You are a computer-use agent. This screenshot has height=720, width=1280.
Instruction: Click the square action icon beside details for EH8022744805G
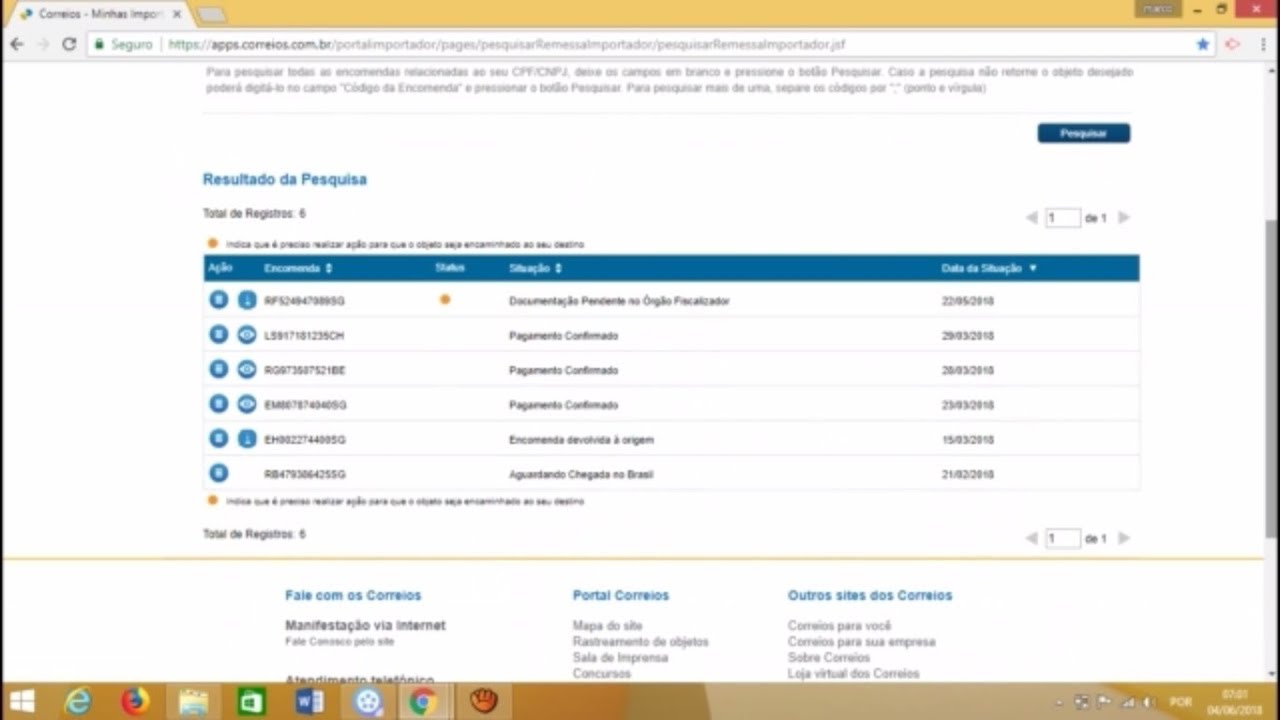pyautogui.click(x=247, y=438)
